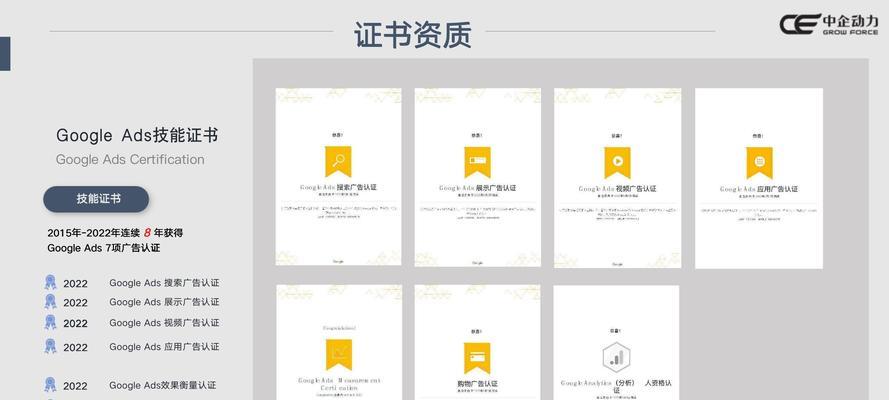Screen dimensions: 889x400
Task: Click the search magnifier badge on 搜索广告认证 certificate
Action: [x=338, y=161]
